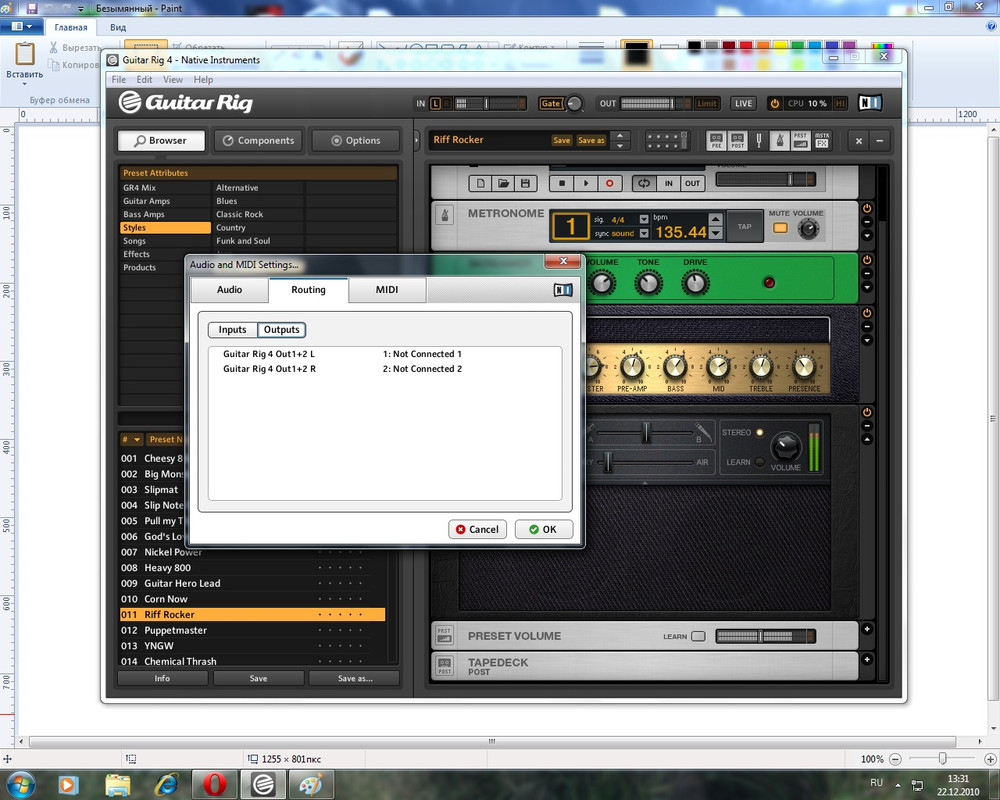The image size is (1000, 800).
Task: Toggle Tapedeck loop button
Action: (x=644, y=184)
